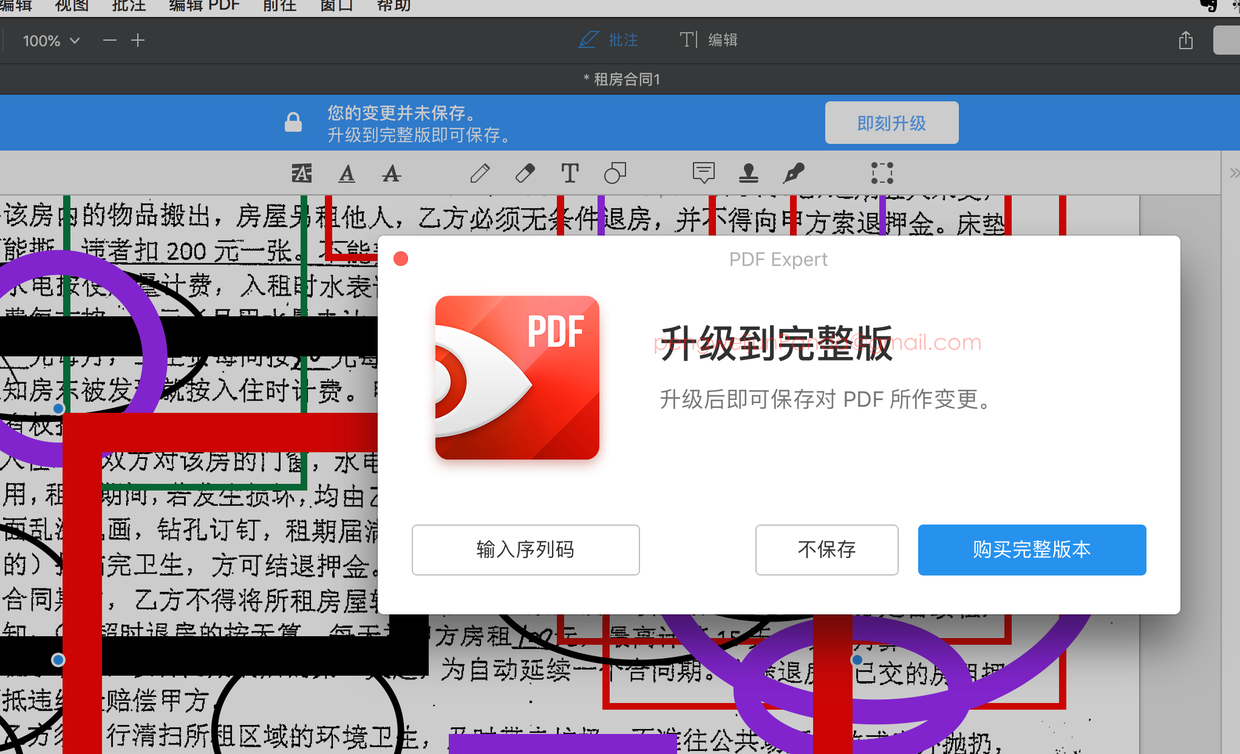
Task: Click the lock icon in blue banner
Action: coord(293,122)
